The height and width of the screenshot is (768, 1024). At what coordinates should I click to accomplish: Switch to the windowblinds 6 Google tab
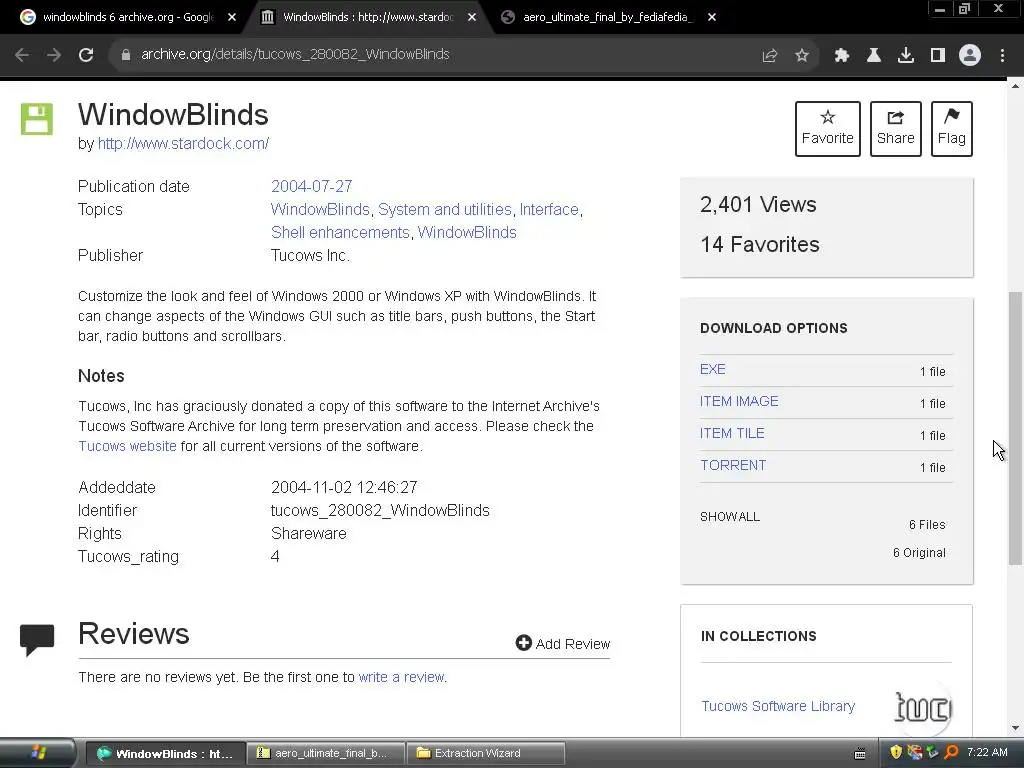point(128,18)
